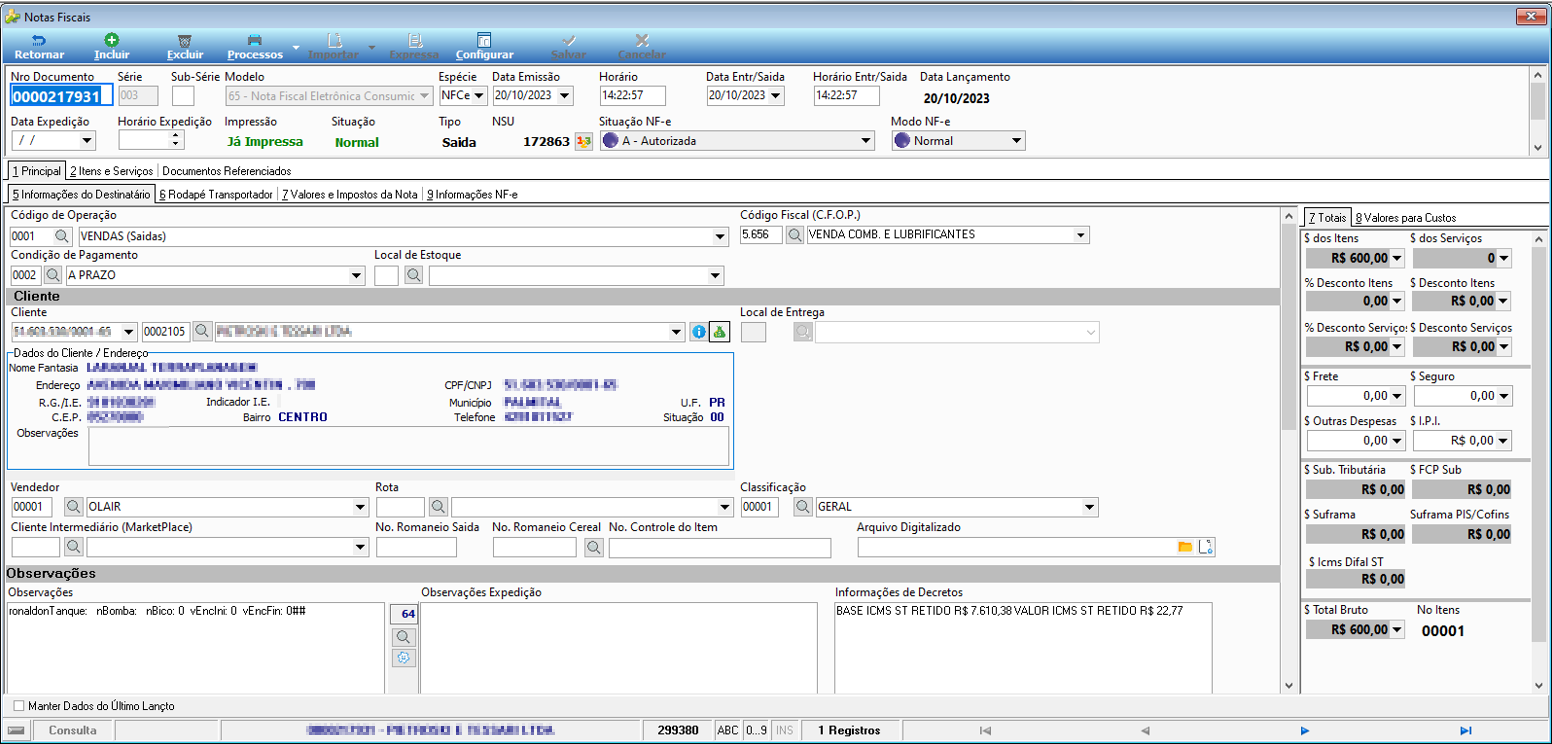Click the magnifier icon beside Observações box
This screenshot has width=1552, height=744.
tap(404, 636)
